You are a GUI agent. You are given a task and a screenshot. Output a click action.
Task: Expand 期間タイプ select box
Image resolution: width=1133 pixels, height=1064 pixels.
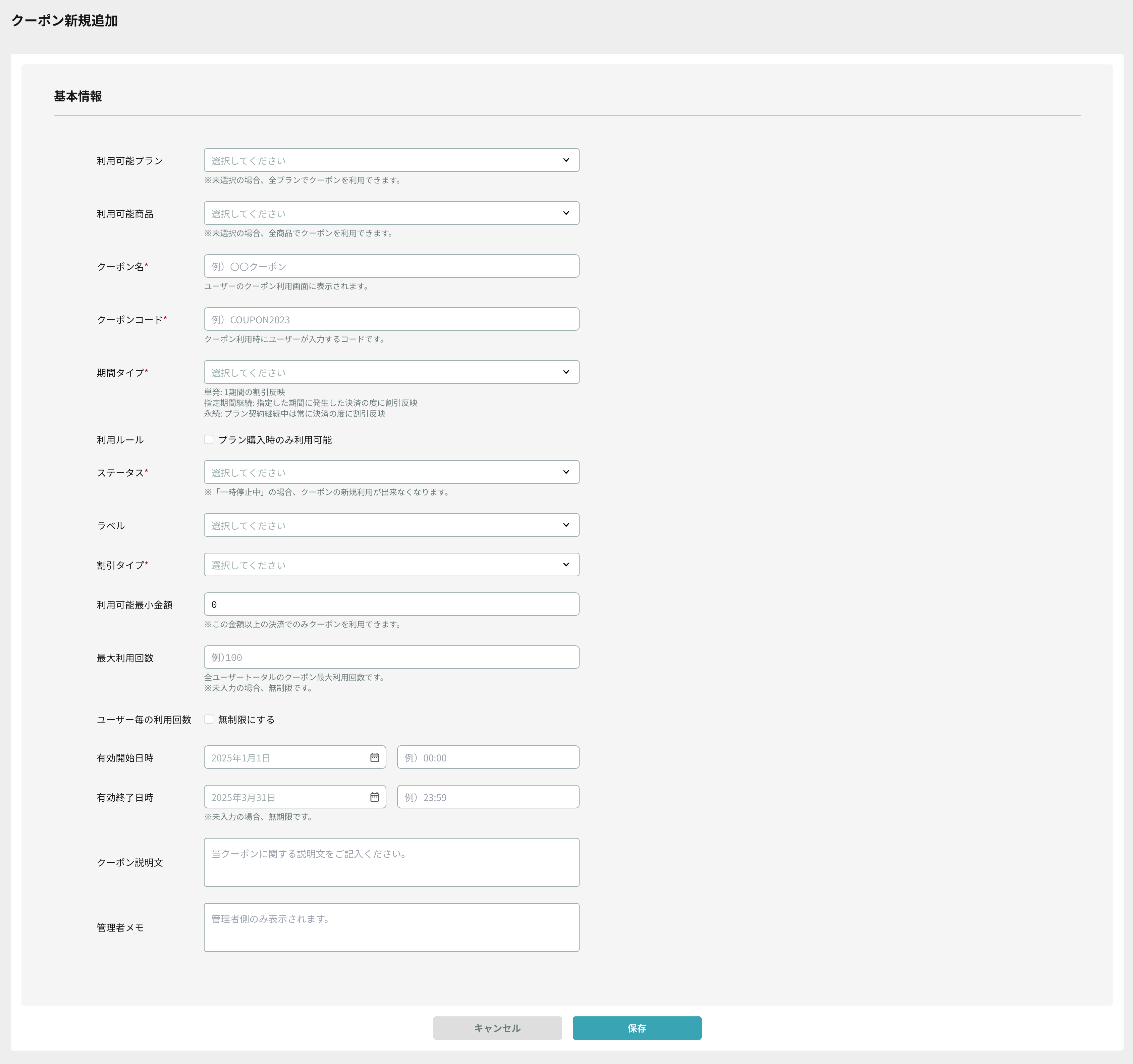pos(391,372)
